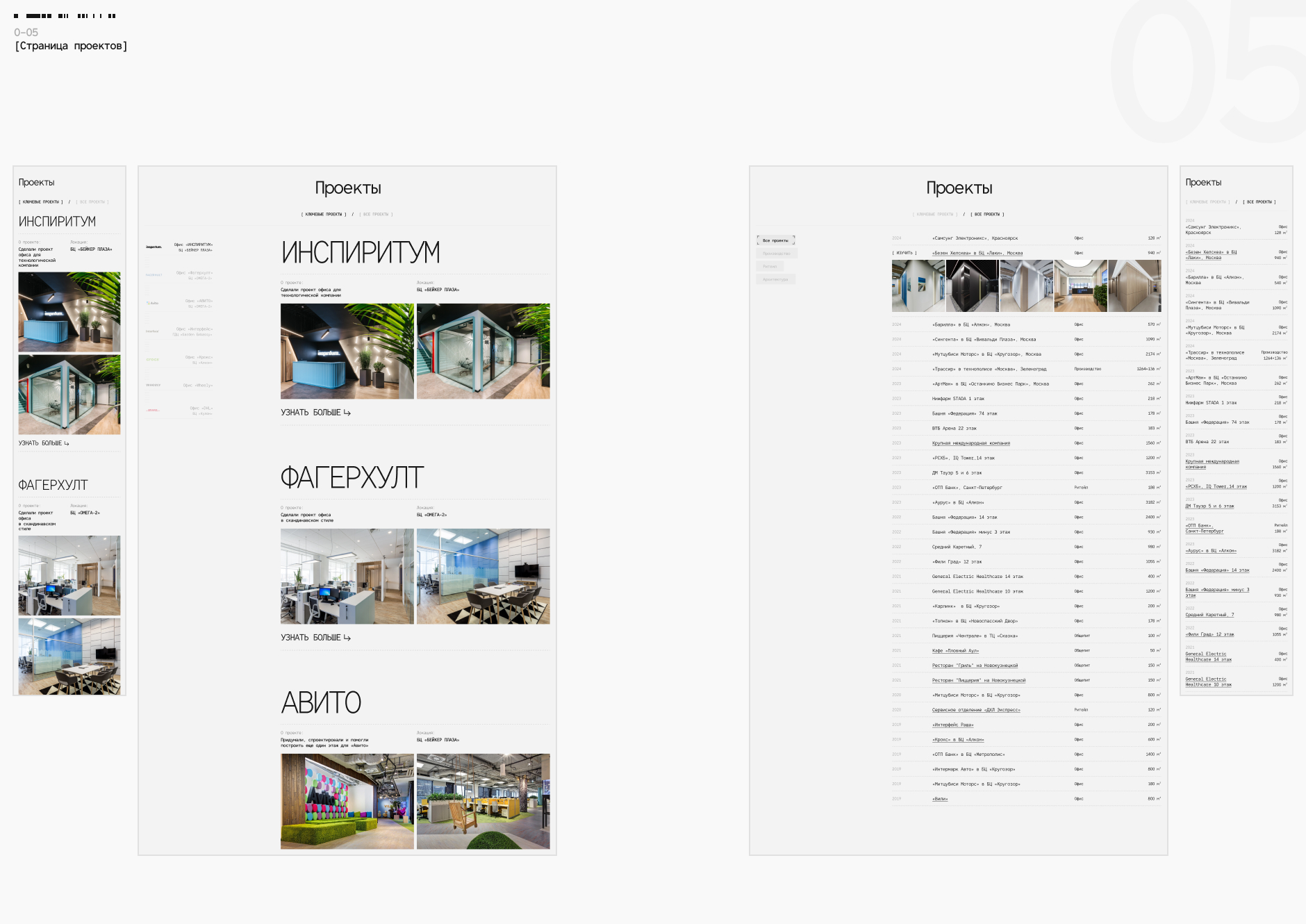This screenshot has height=924, width=1306.
Task: Open КЛЮЧЕВЫЕ ПРОЕКТЫ tab in mobile all-projects mockup
Action: tap(1208, 202)
